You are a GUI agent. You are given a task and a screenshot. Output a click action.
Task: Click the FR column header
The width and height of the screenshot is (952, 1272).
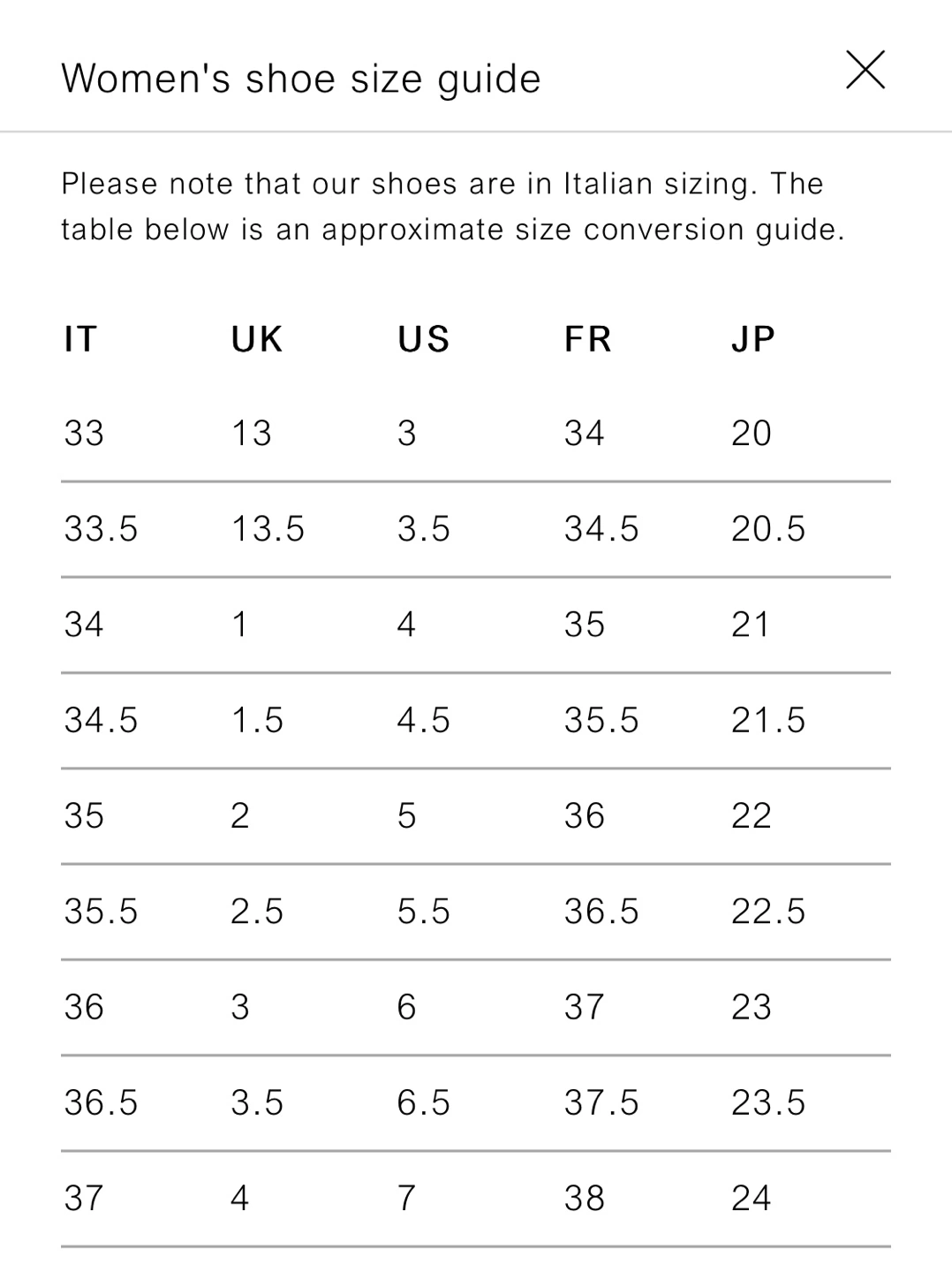click(588, 339)
